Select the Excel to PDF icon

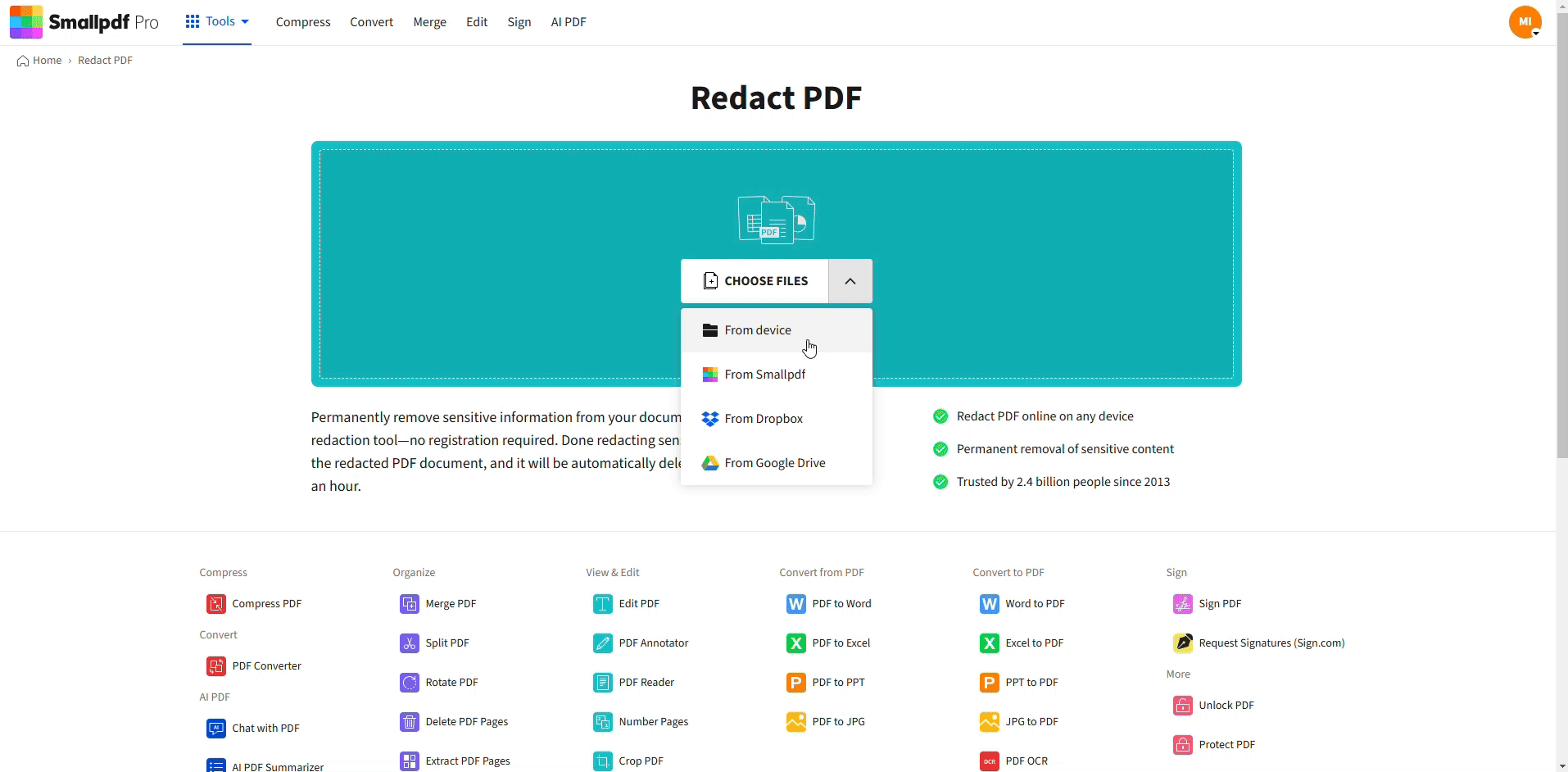tap(990, 643)
